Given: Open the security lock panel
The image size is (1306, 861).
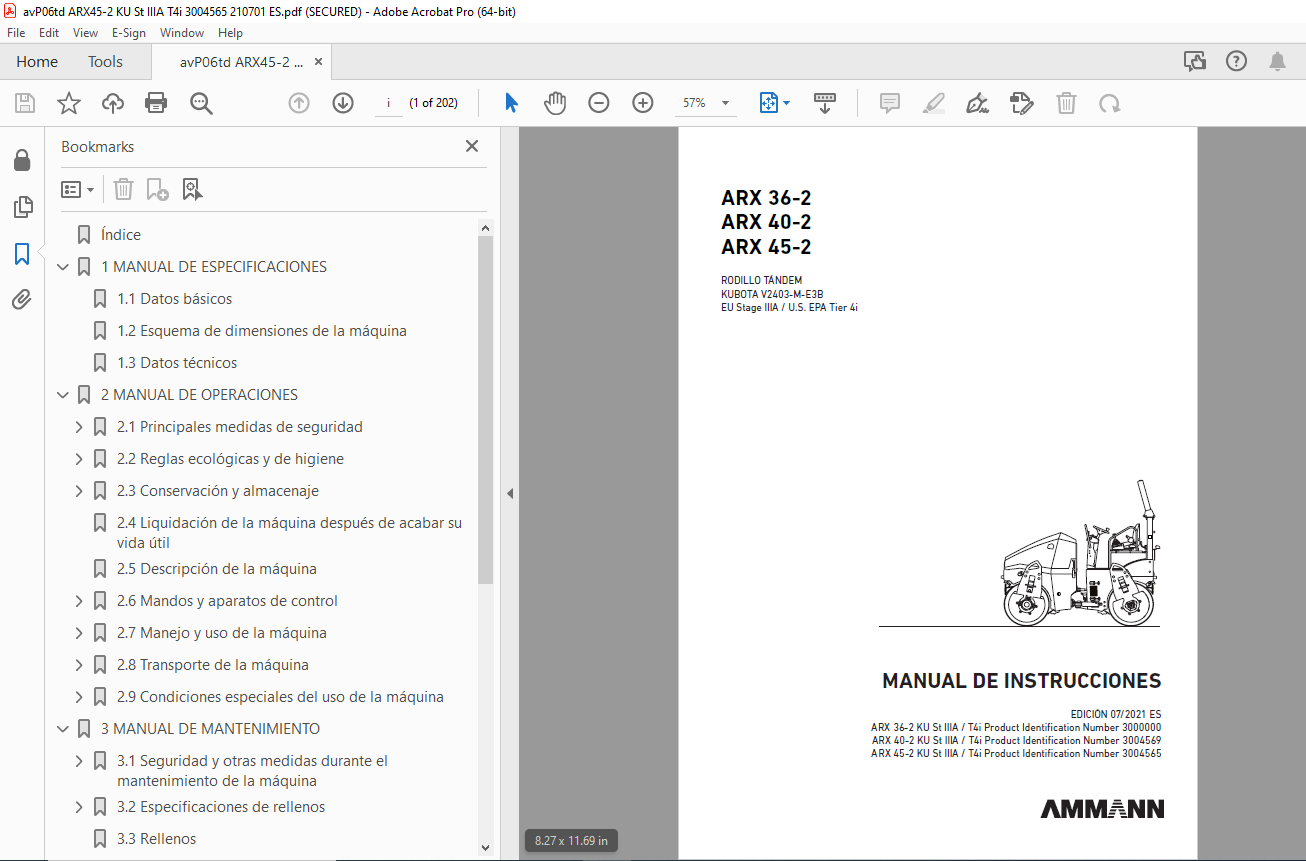Looking at the screenshot, I should coord(22,160).
